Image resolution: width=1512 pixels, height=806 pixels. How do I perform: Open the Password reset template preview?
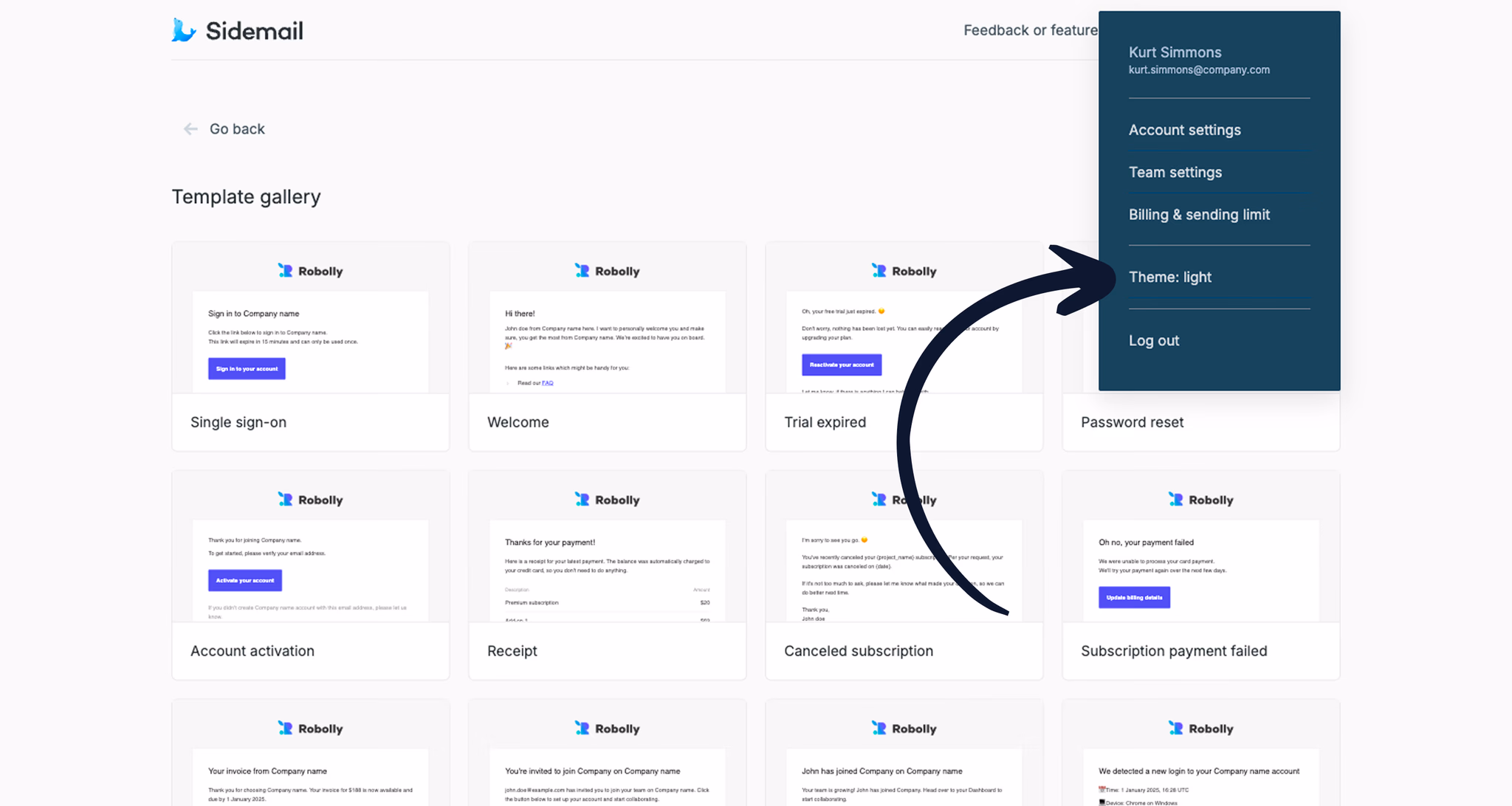(1132, 422)
